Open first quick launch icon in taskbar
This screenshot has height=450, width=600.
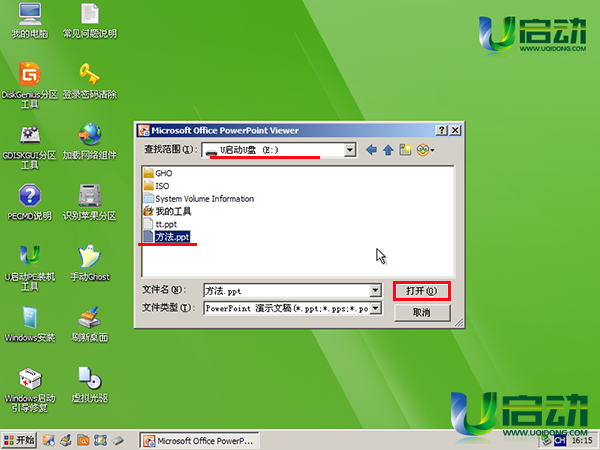49,440
